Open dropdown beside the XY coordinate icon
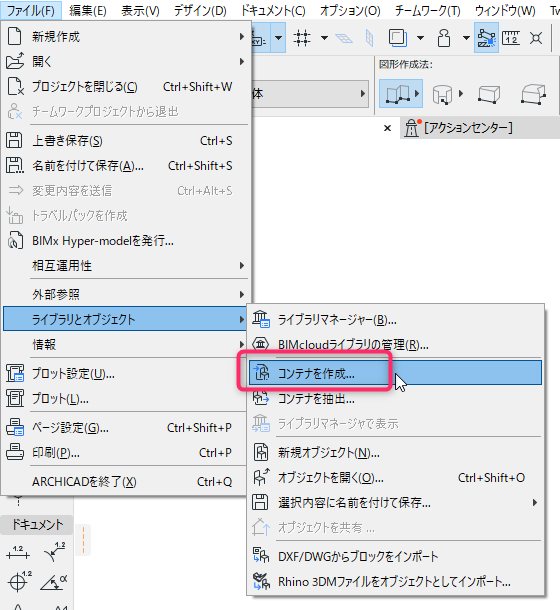The image size is (560, 610). click(278, 38)
